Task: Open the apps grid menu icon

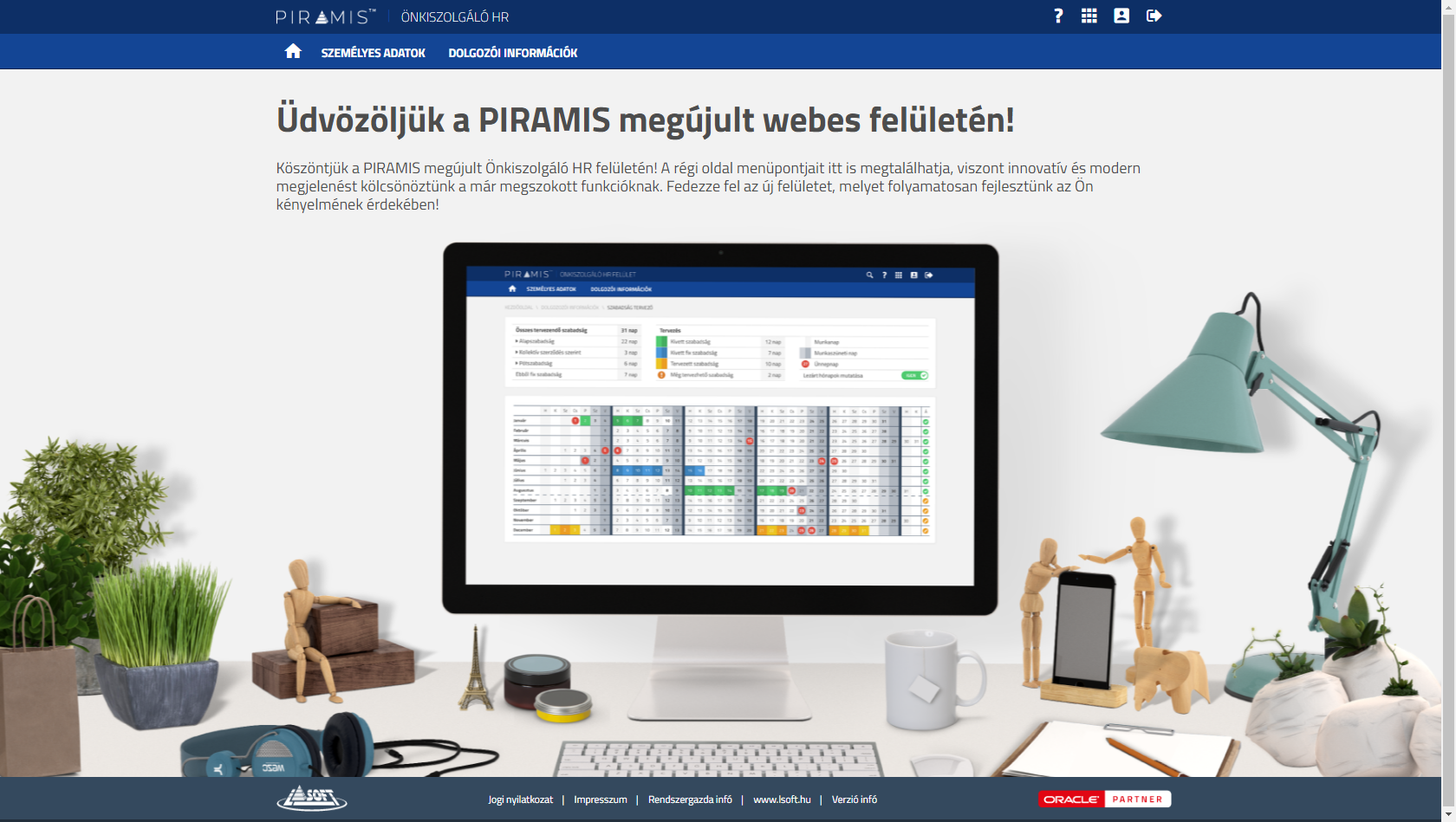Action: pos(1089,16)
